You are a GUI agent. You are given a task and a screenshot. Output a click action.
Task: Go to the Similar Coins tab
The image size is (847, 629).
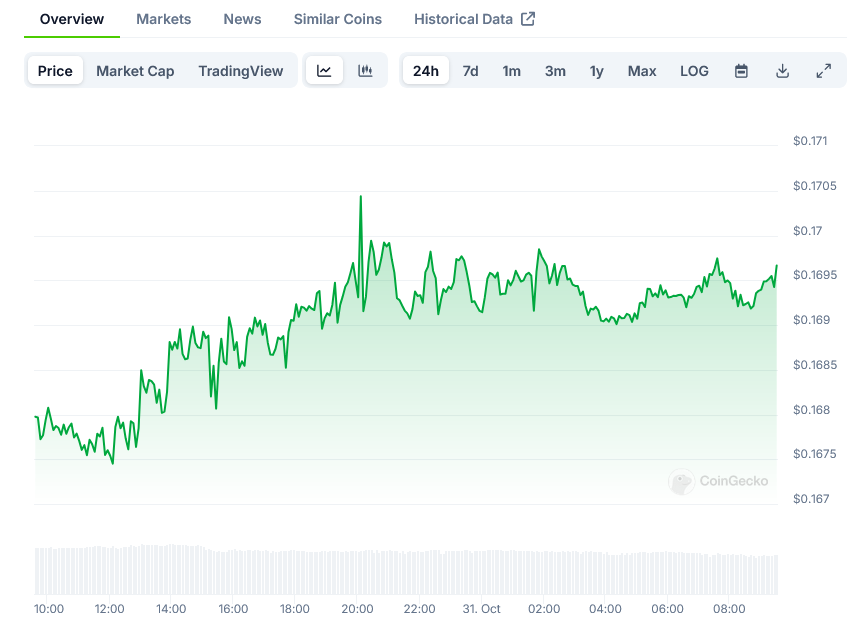(337, 19)
